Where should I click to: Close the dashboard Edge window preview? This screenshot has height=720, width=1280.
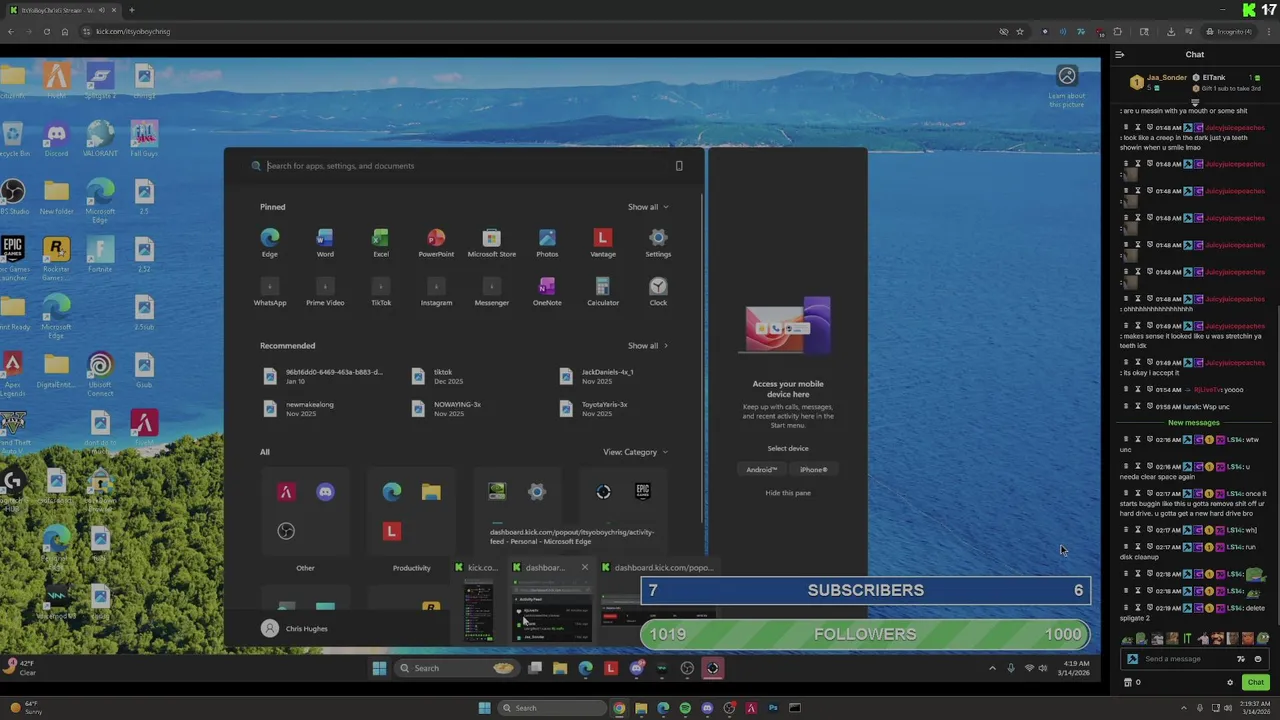pyautogui.click(x=585, y=568)
